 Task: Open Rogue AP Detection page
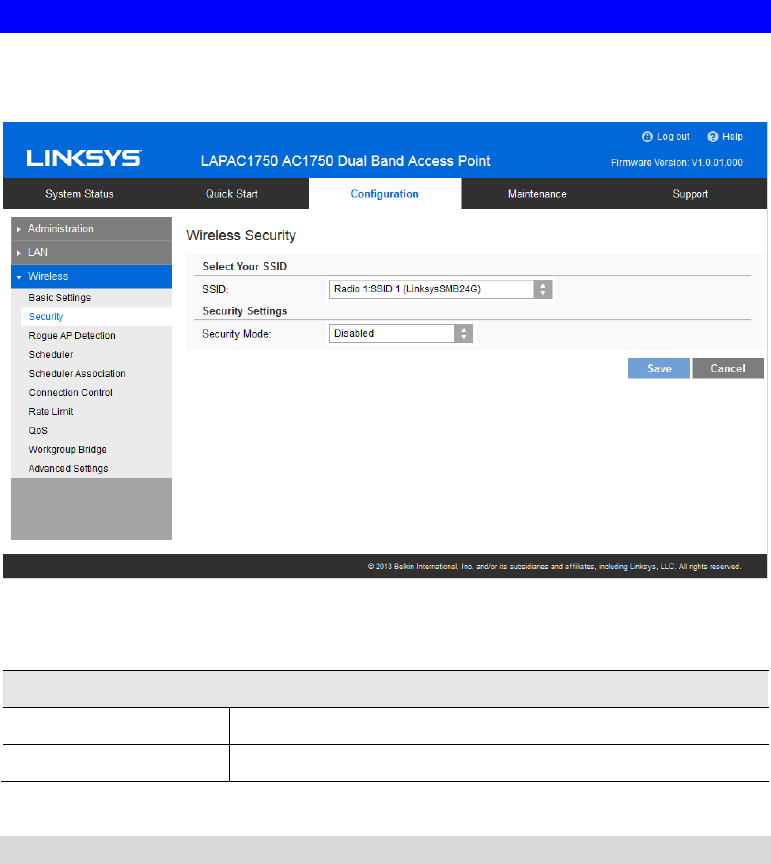tap(72, 336)
